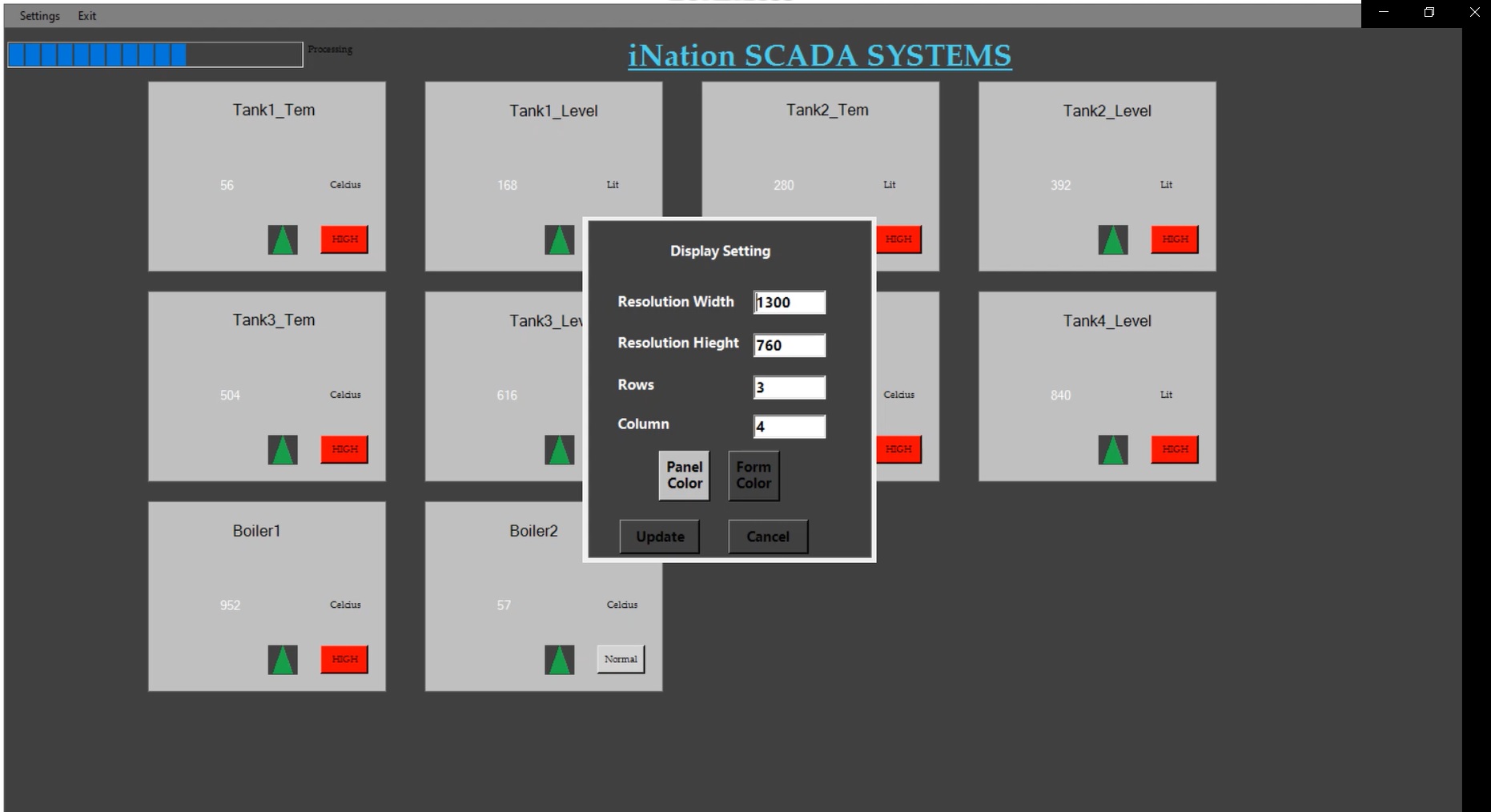Cancel the Display Setting dialog
This screenshot has height=812, width=1491.
[x=767, y=537]
